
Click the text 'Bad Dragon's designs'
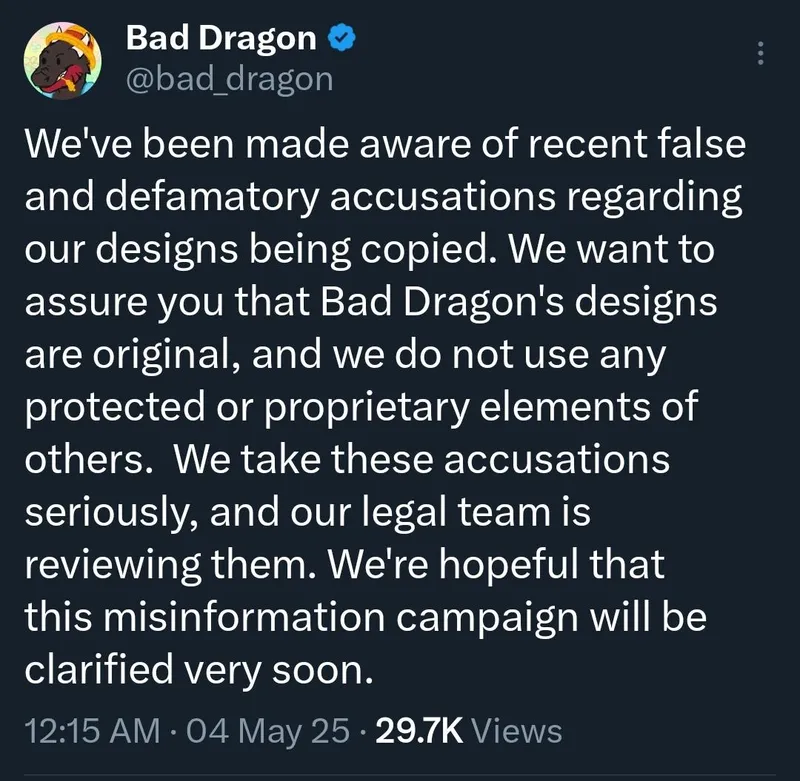point(519,302)
